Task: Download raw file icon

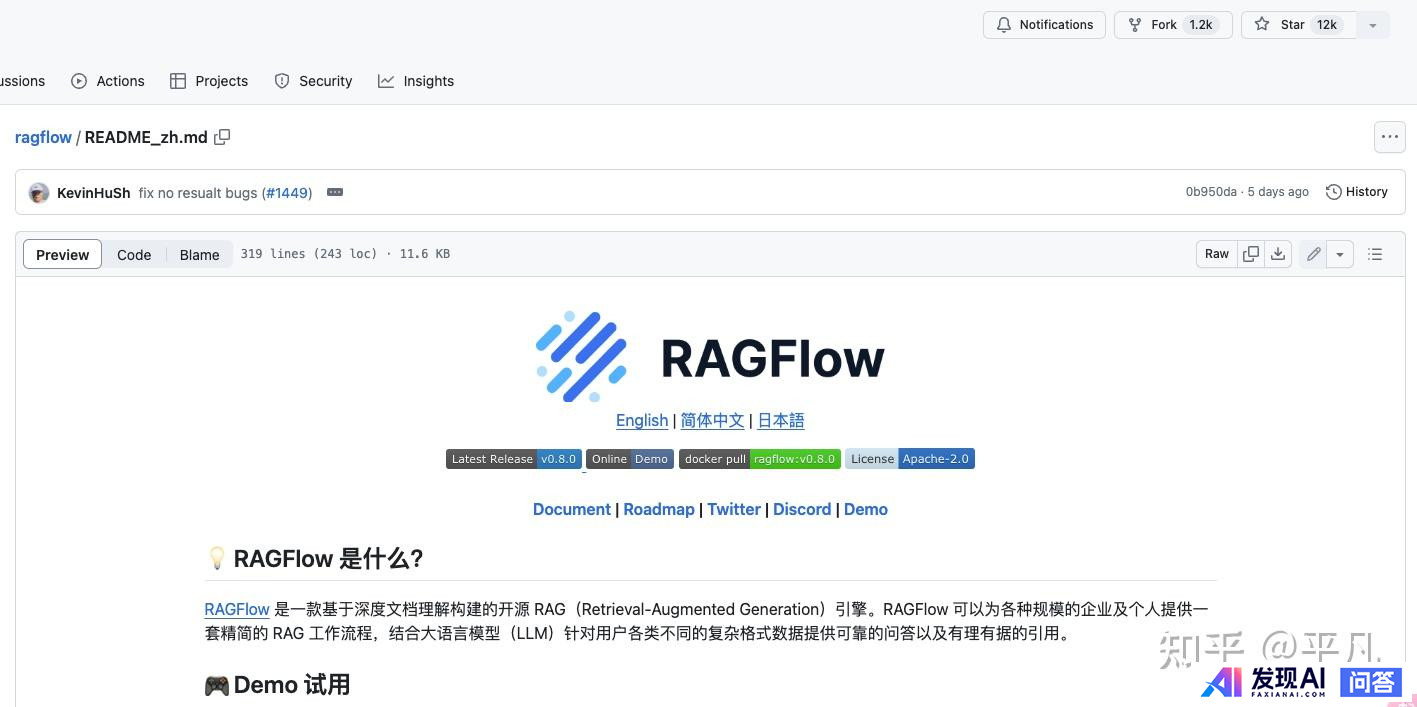Action: click(1278, 254)
